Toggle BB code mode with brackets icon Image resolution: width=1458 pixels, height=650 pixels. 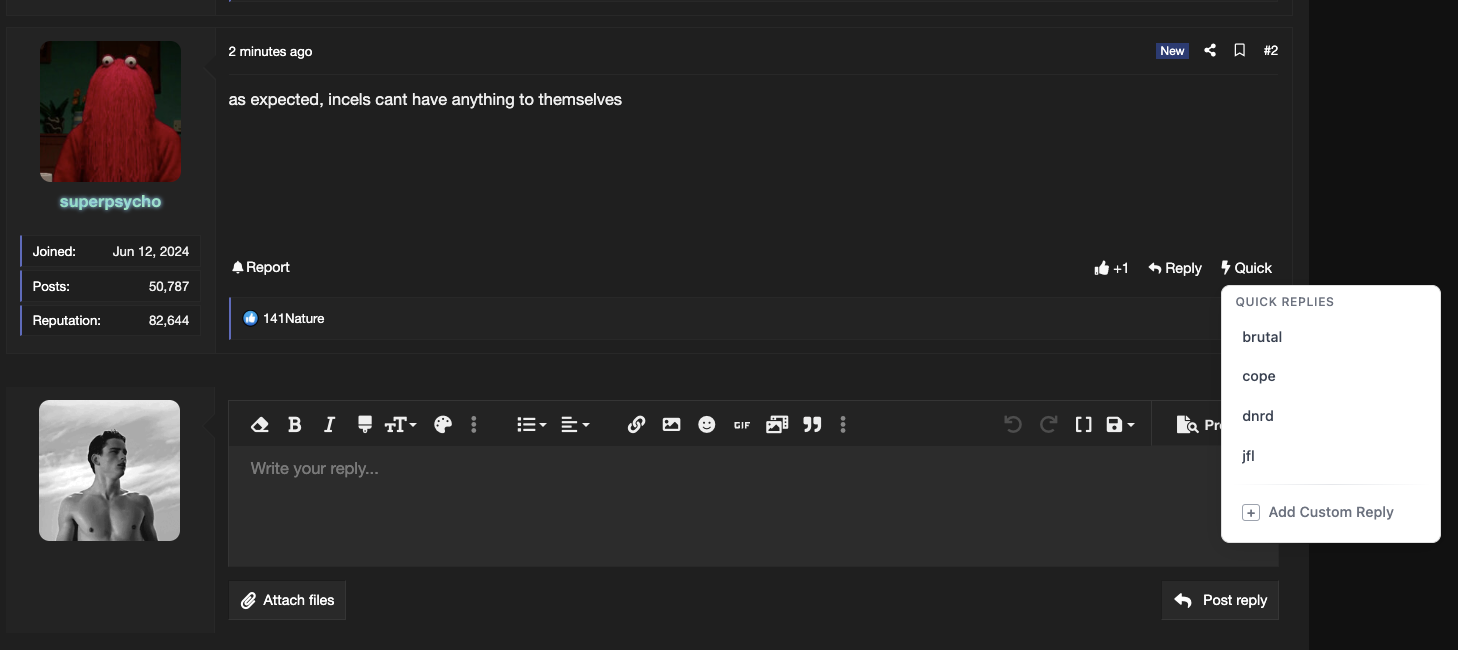pos(1083,425)
